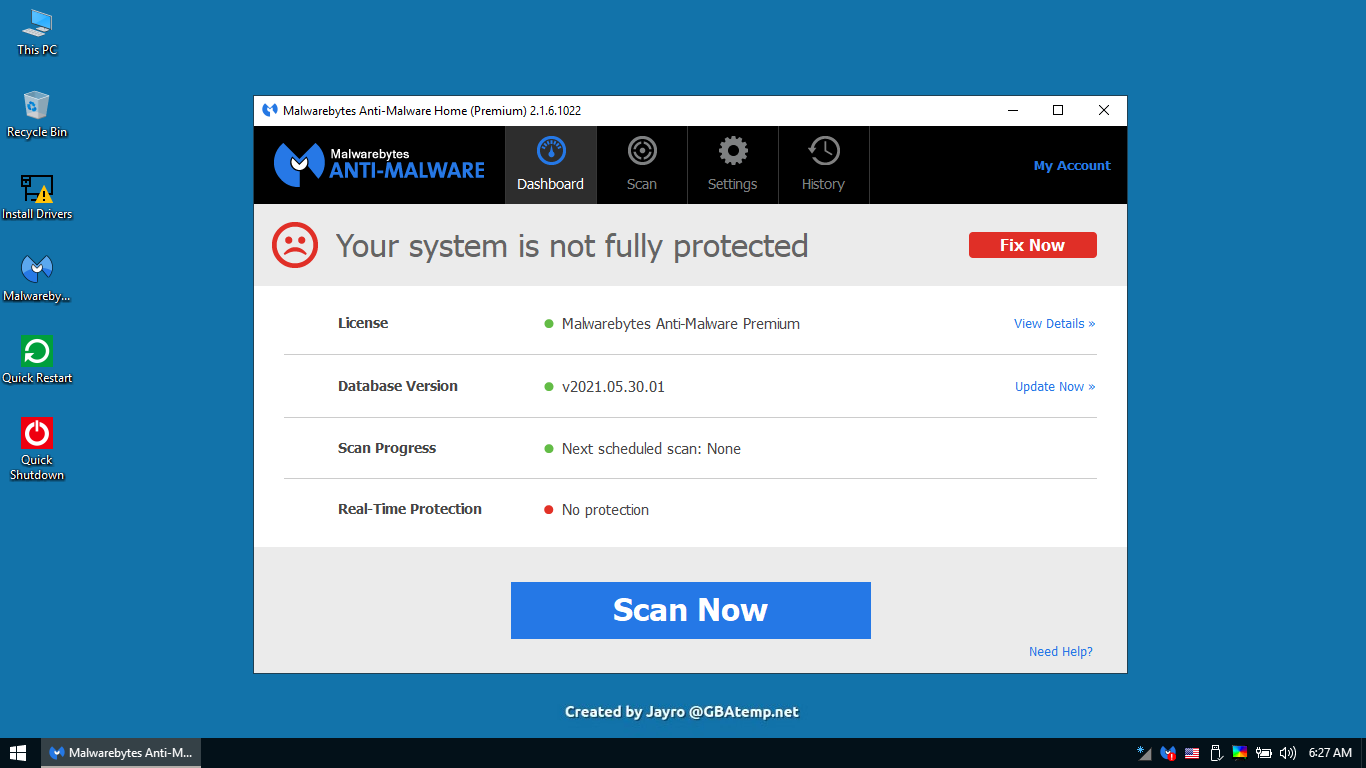This screenshot has width=1366, height=768.
Task: Click the green License status dot
Action: click(x=549, y=324)
